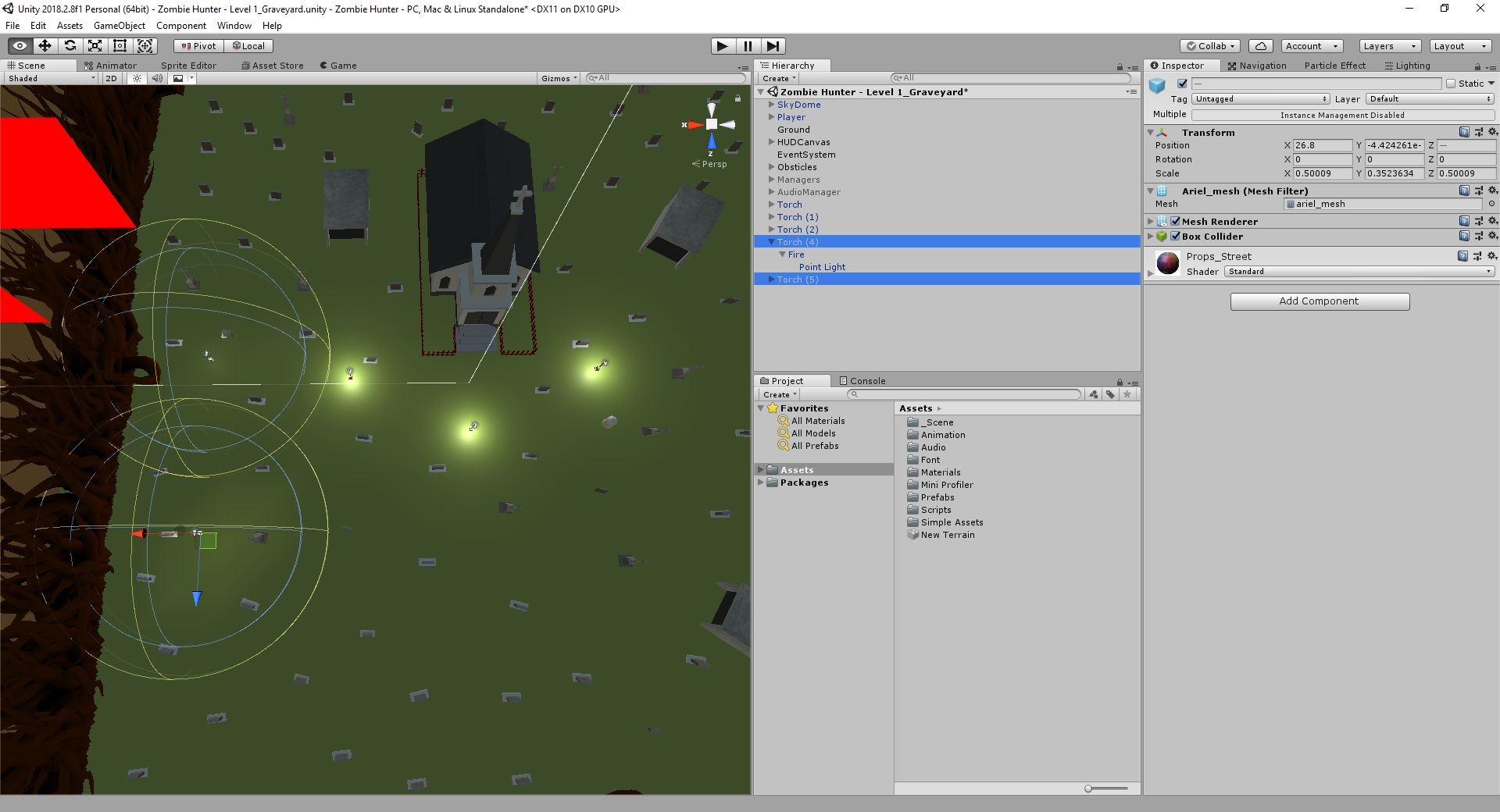
Task: Collapse the Torch (4) hierarchy item
Action: tap(771, 242)
